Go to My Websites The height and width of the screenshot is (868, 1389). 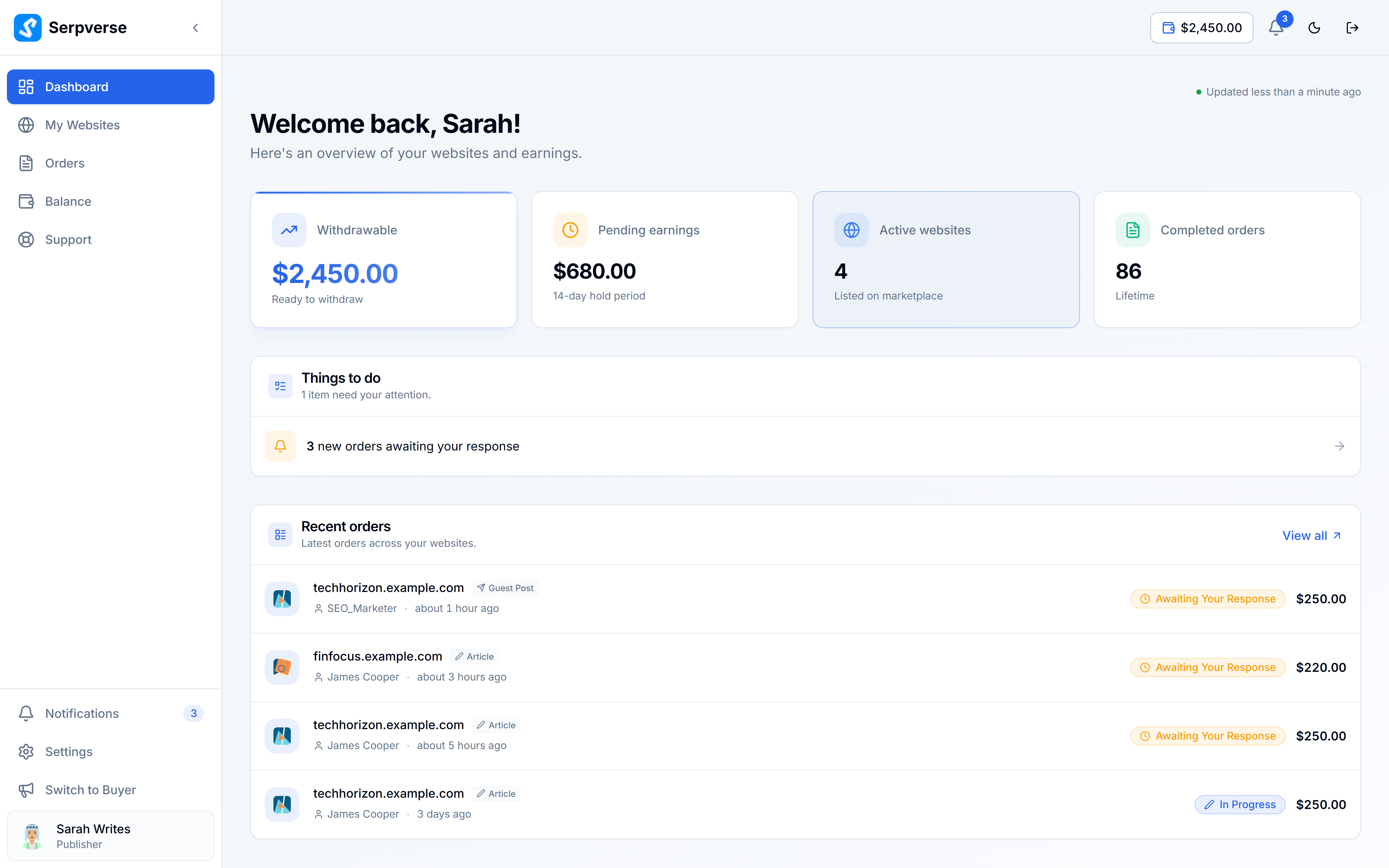click(111, 125)
